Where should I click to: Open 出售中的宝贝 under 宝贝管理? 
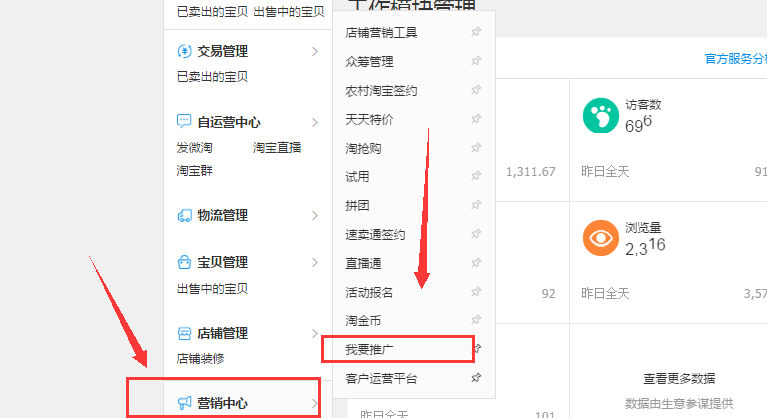pyautogui.click(x=212, y=289)
